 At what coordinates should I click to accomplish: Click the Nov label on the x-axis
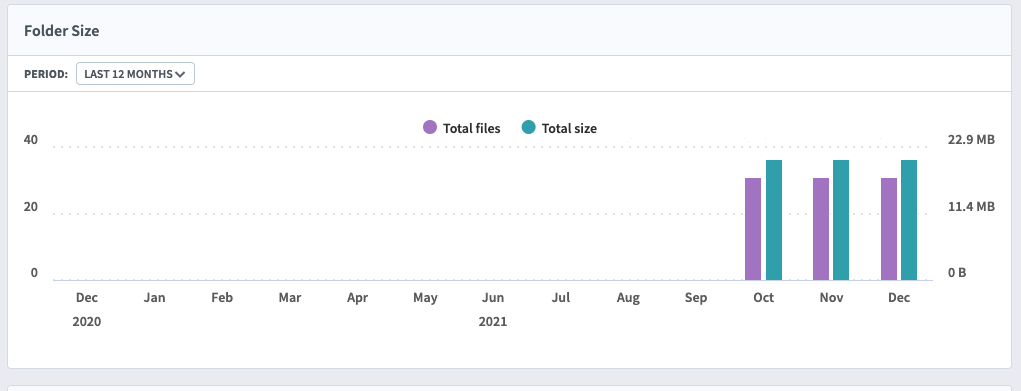pos(832,298)
